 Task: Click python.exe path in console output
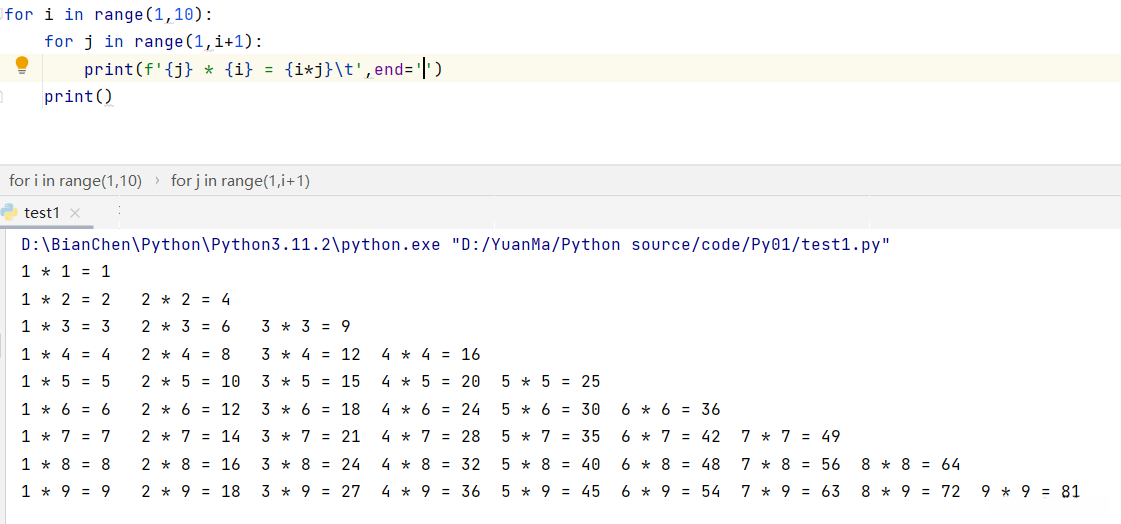tap(230, 245)
